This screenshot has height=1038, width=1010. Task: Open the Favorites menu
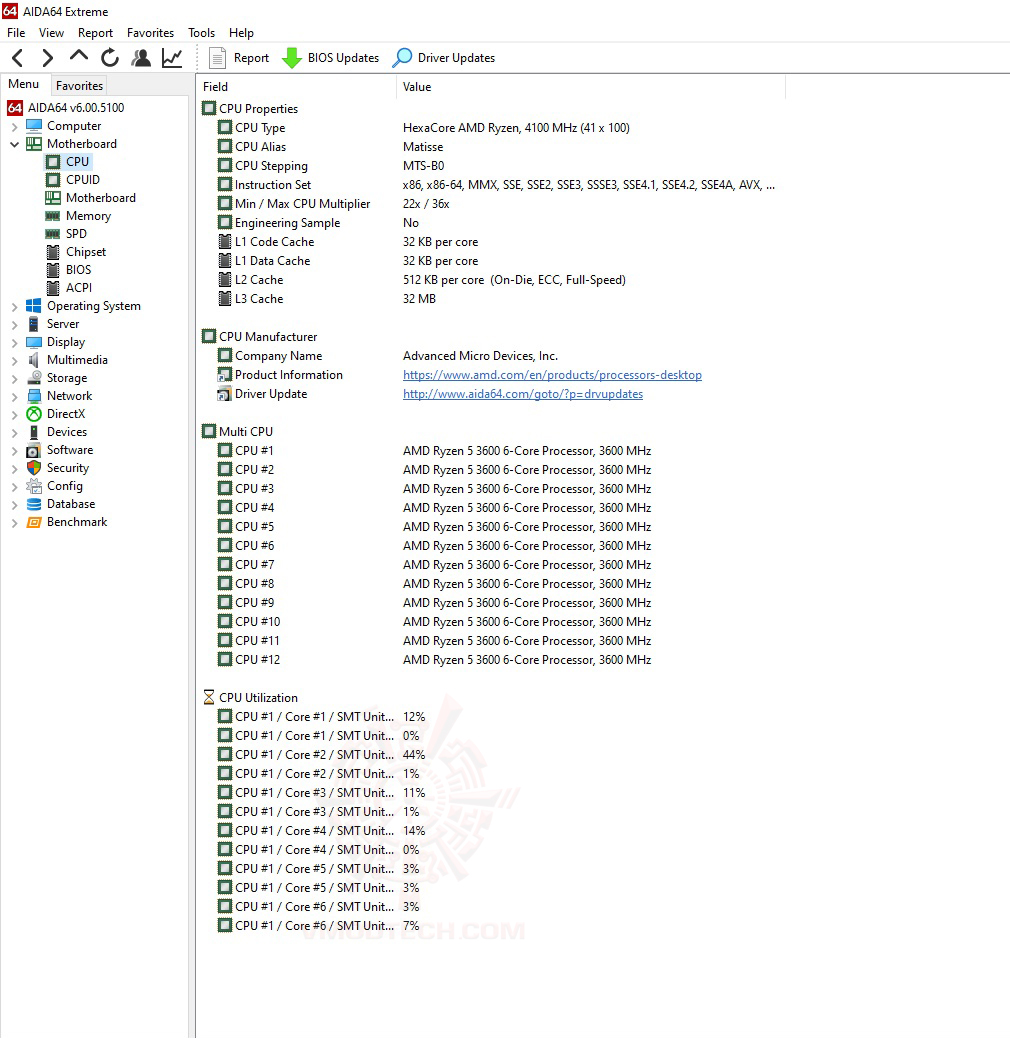point(150,32)
